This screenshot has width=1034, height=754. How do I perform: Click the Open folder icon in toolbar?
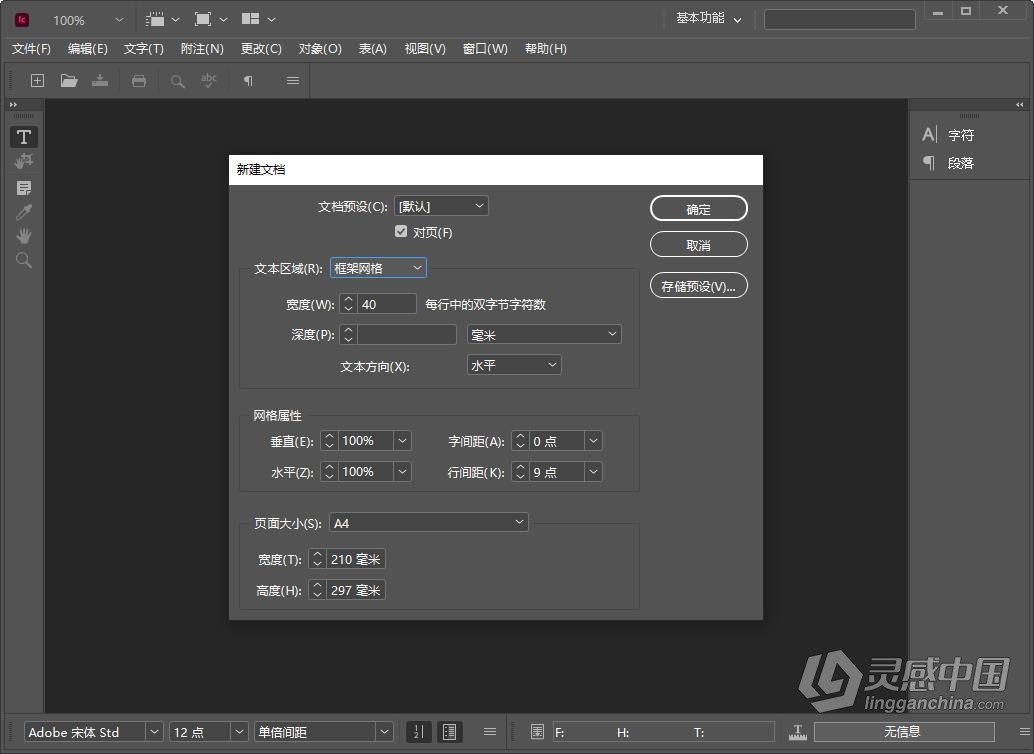69,81
